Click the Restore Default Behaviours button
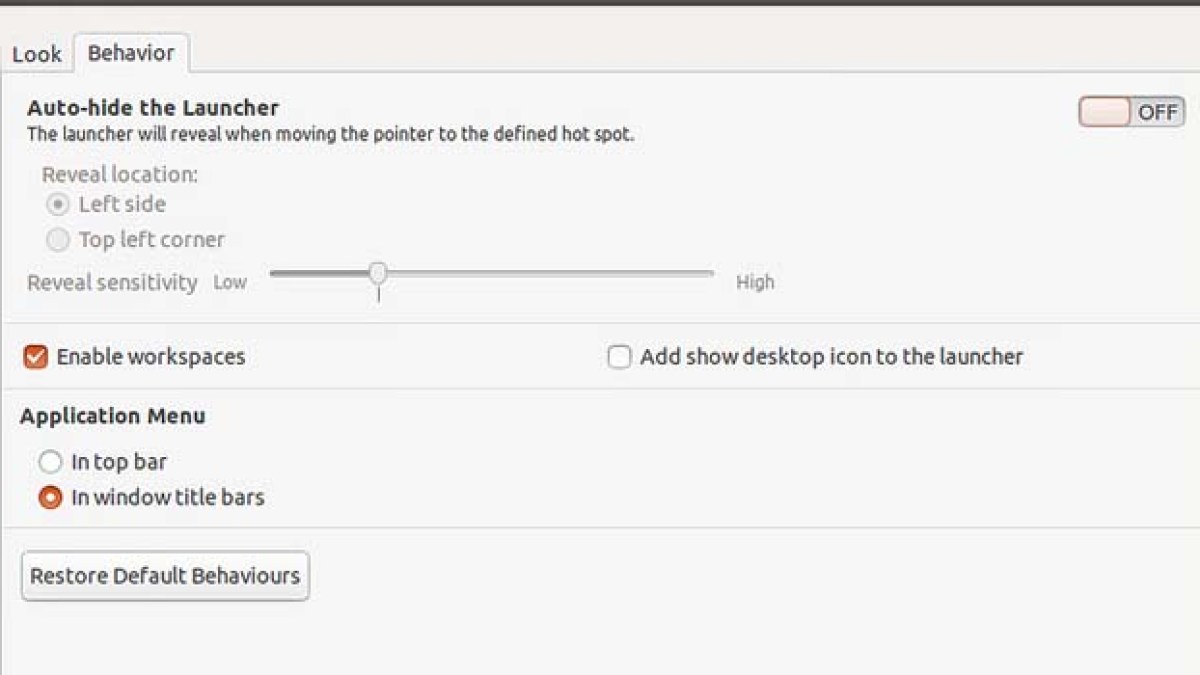The width and height of the screenshot is (1200, 675). [165, 576]
